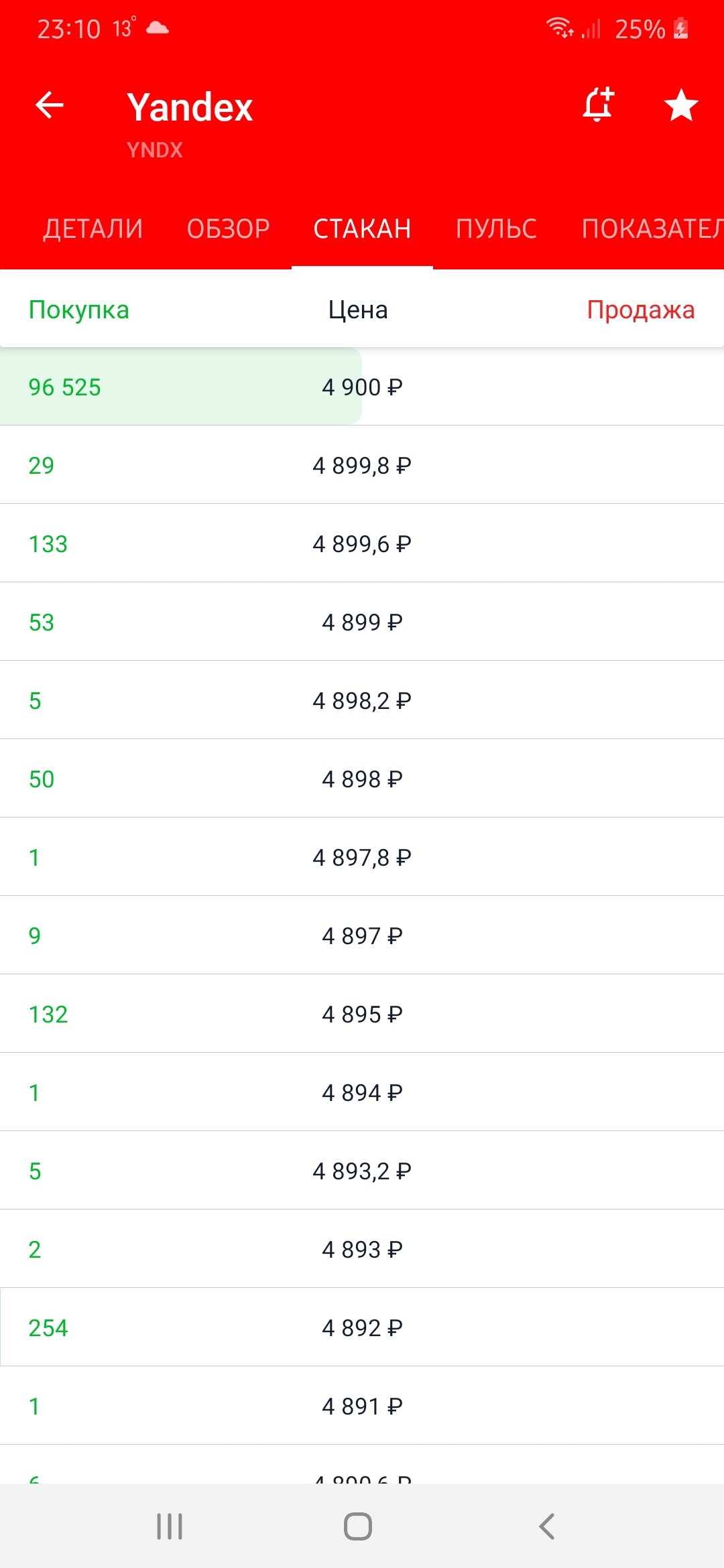Tap the 4 899,8 ₽ order row

tap(362, 465)
